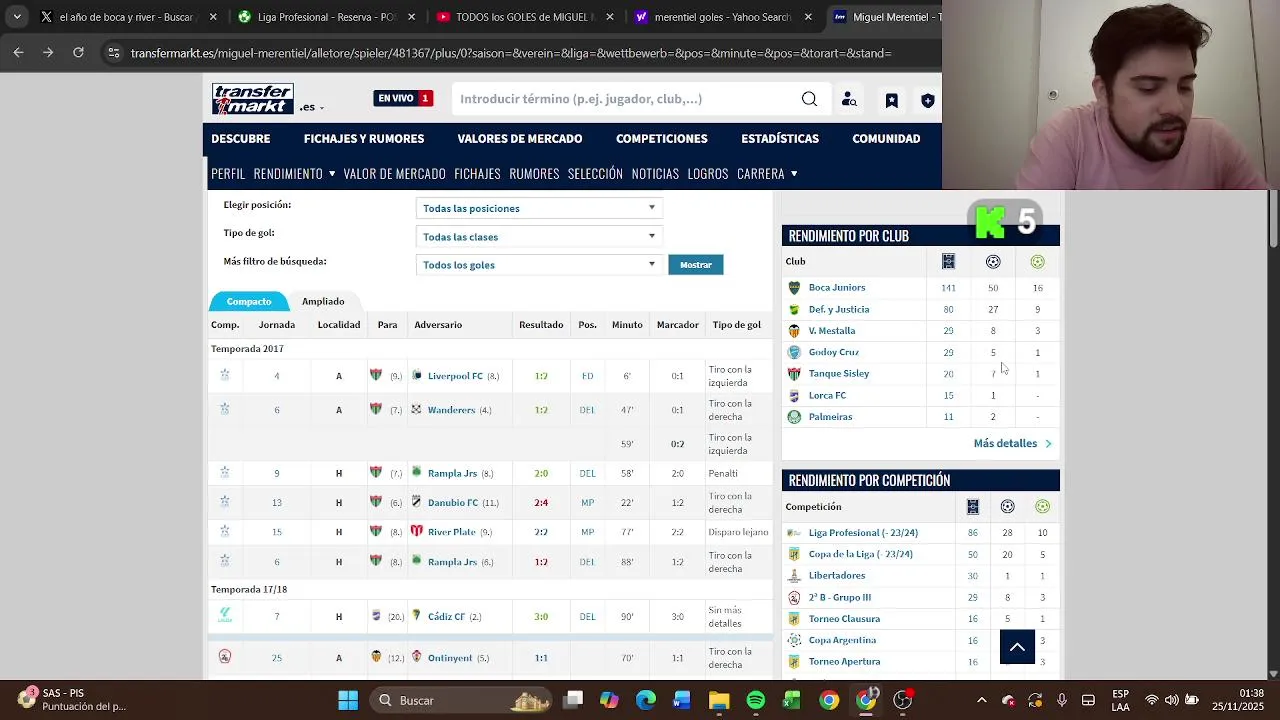The image size is (1280, 720).
Task: Open File Explorer from the taskbar
Action: (719, 700)
